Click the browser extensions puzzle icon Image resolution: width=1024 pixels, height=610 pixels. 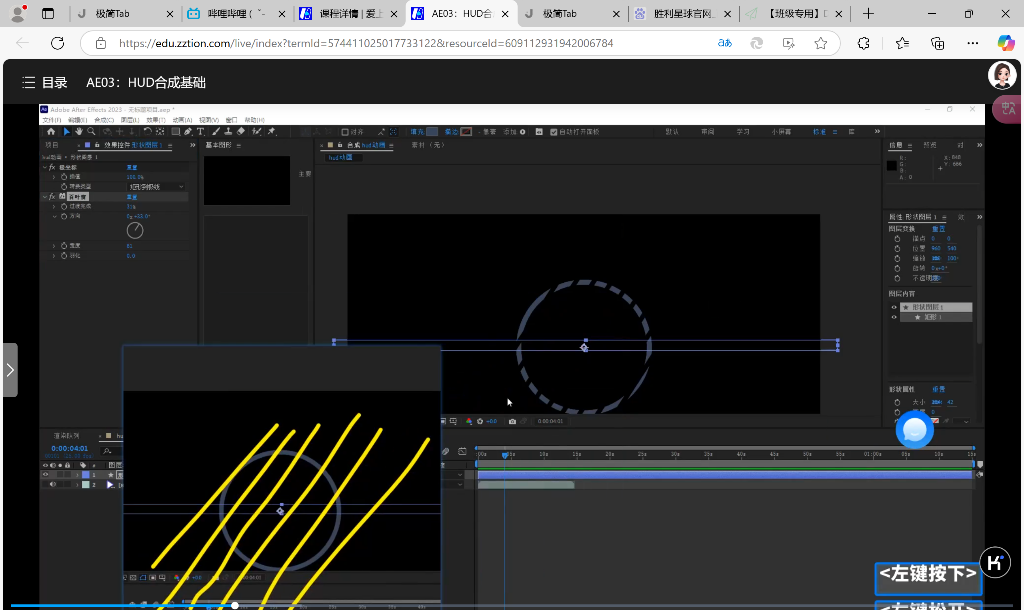coord(863,44)
